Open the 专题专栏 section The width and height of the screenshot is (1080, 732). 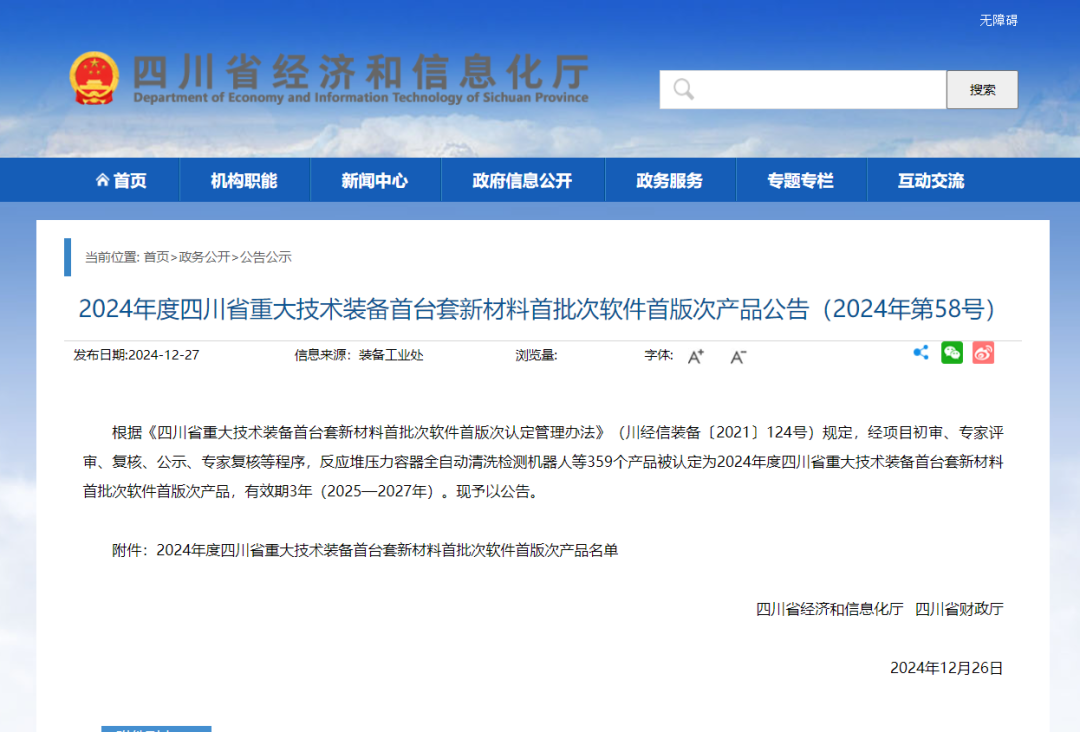pos(800,179)
